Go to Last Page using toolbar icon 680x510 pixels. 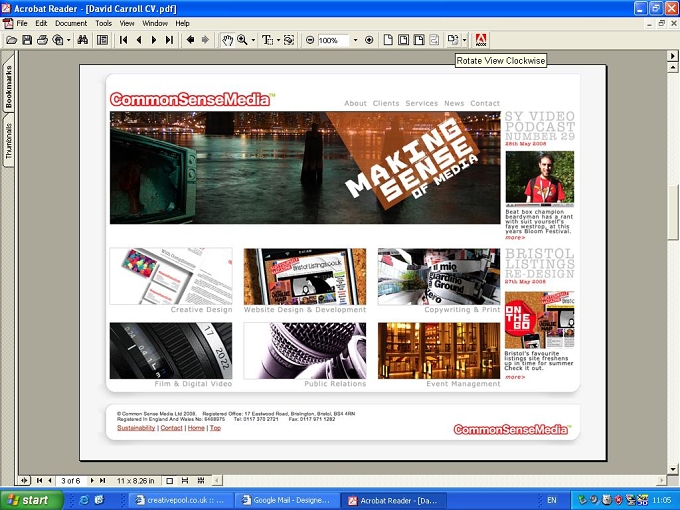169,40
